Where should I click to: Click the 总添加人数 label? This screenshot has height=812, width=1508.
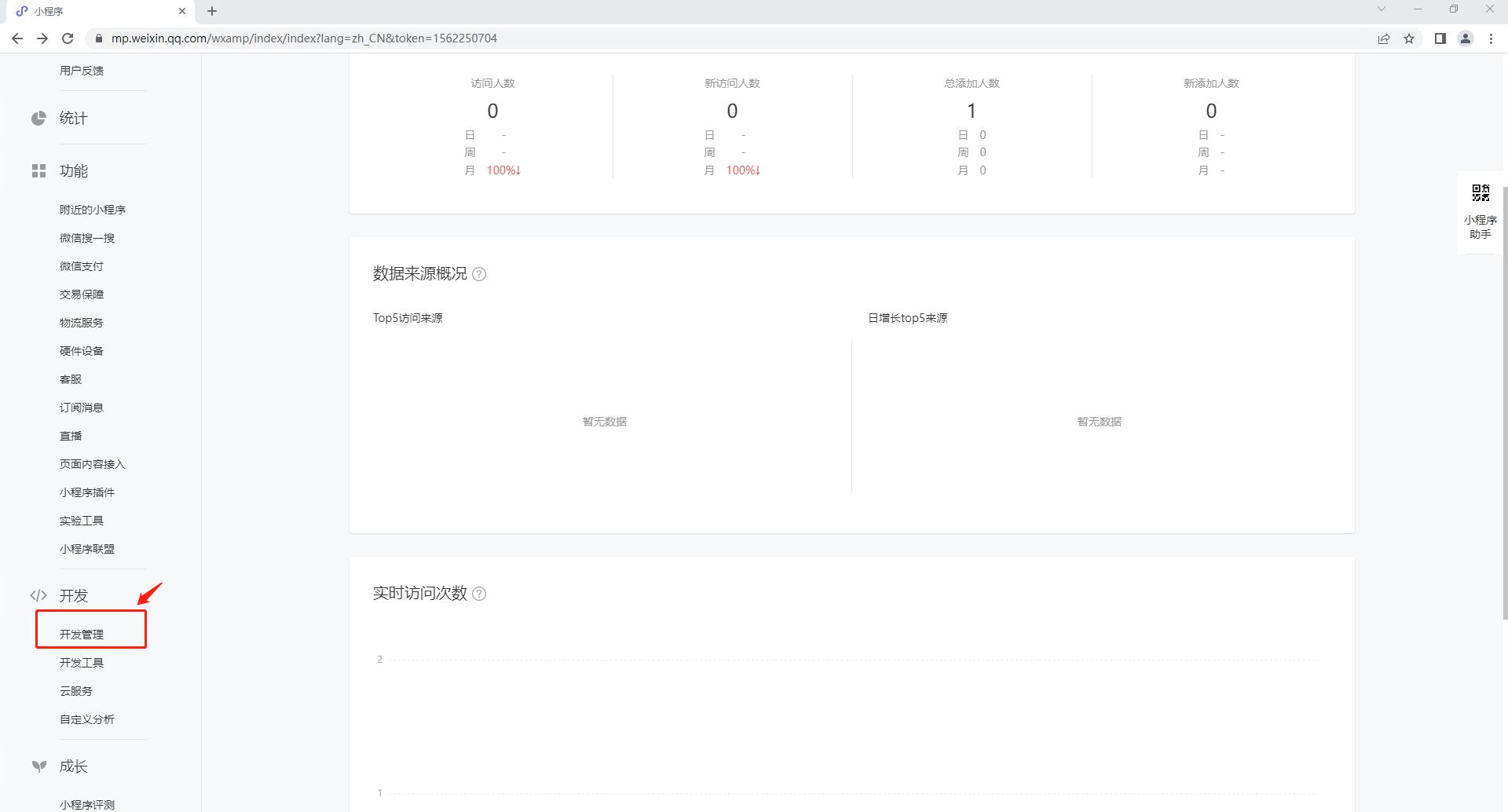coord(972,83)
